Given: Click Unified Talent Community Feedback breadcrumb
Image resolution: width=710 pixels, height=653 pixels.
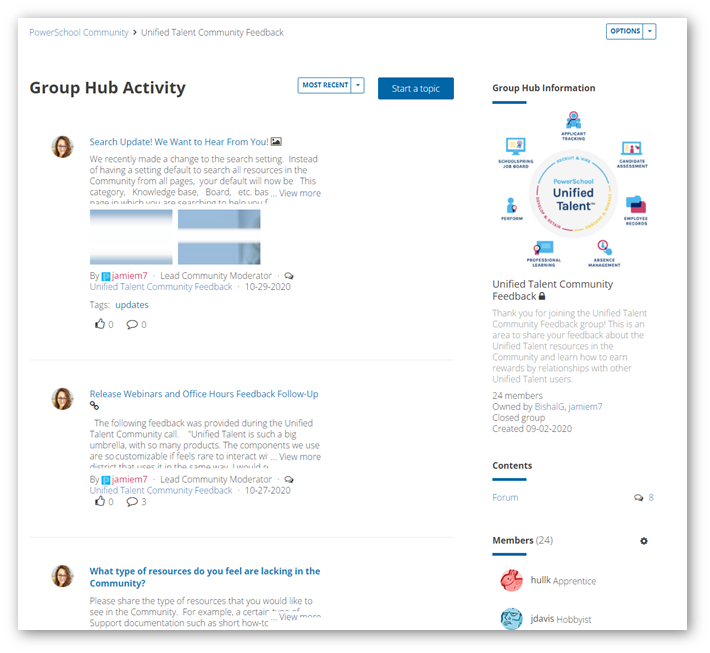Looking at the screenshot, I should point(212,33).
